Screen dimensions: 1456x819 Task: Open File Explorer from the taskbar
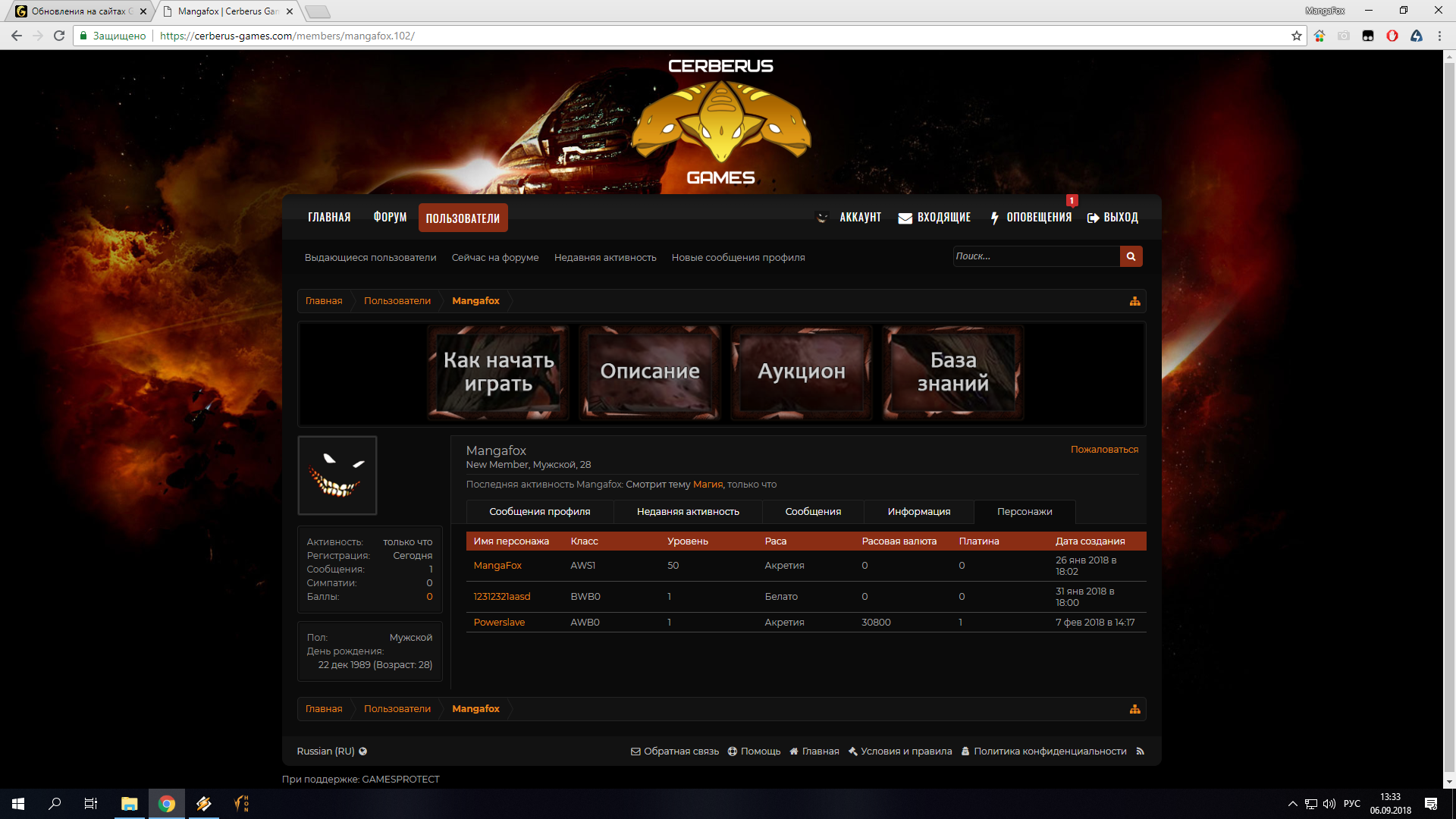coord(129,804)
